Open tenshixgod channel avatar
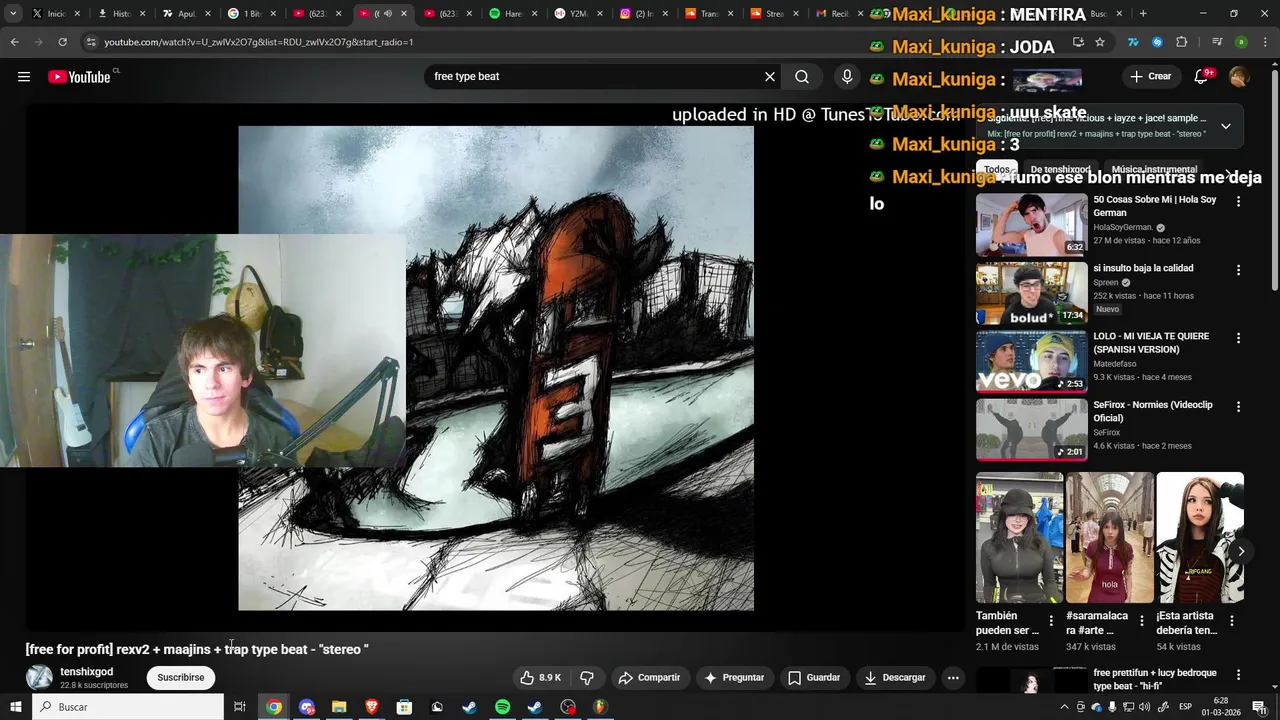Screen dimensions: 1280x720 click(x=39, y=678)
